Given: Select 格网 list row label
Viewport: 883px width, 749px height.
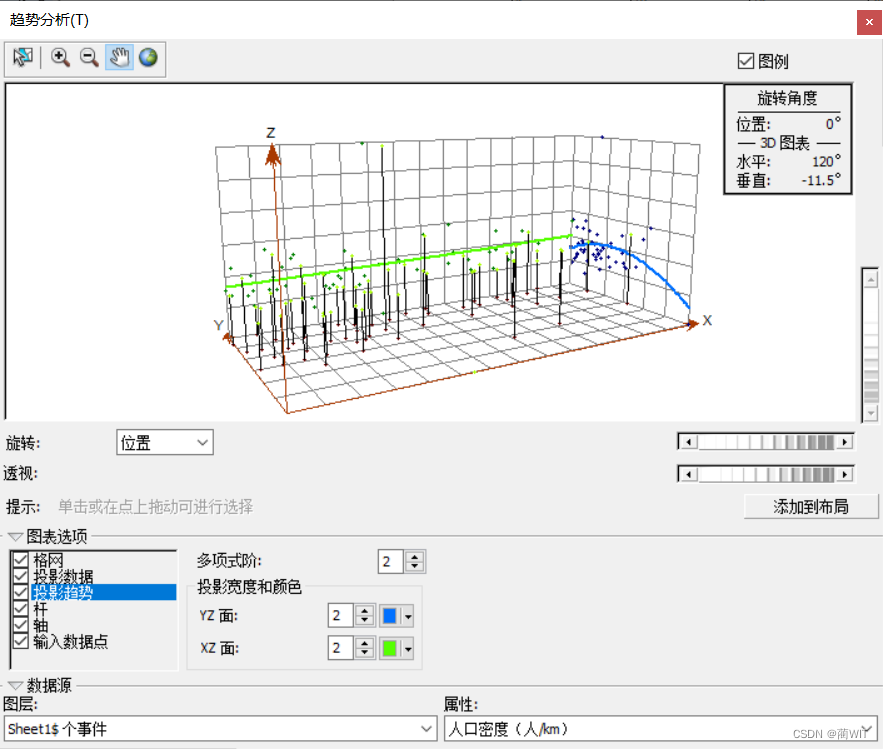Looking at the screenshot, I should [48, 560].
